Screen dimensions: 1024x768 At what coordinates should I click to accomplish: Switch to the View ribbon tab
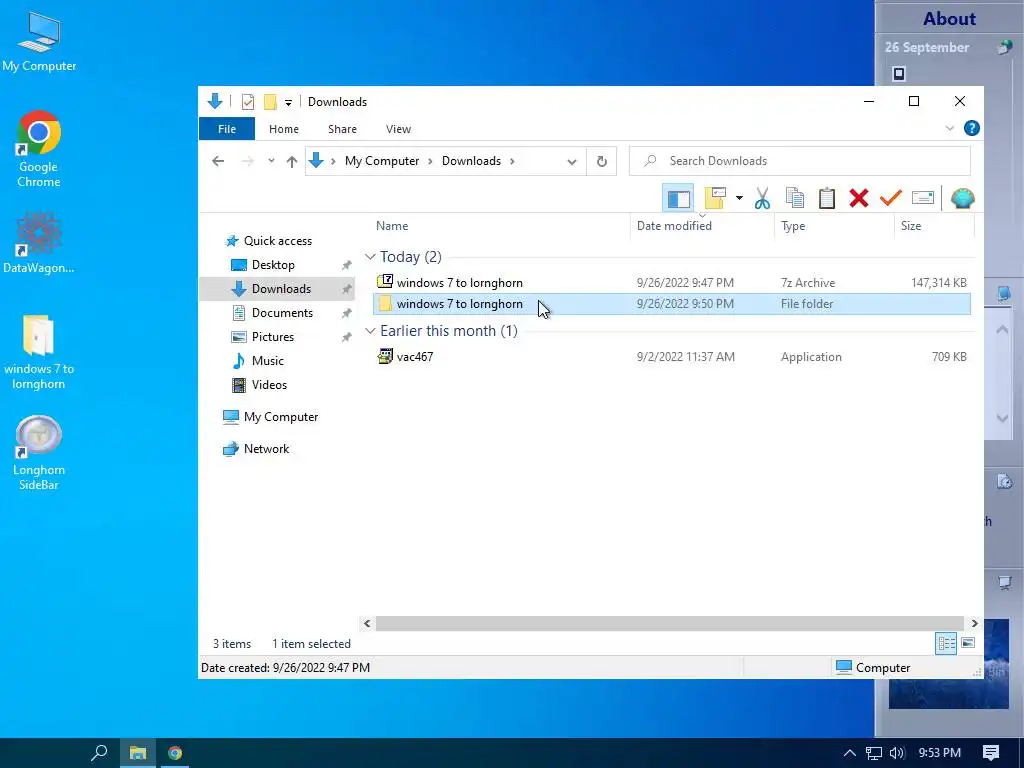pos(398,129)
